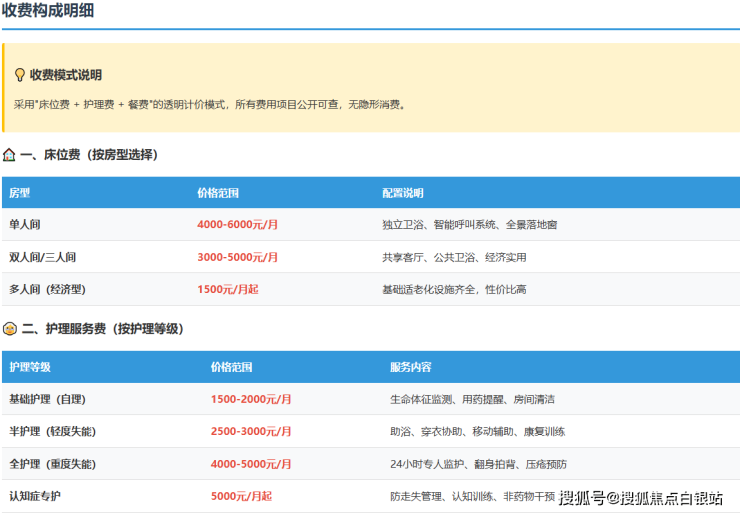
Task: Click the 搜狐号@搜狐焦点白银站 watermark
Action: (640, 498)
